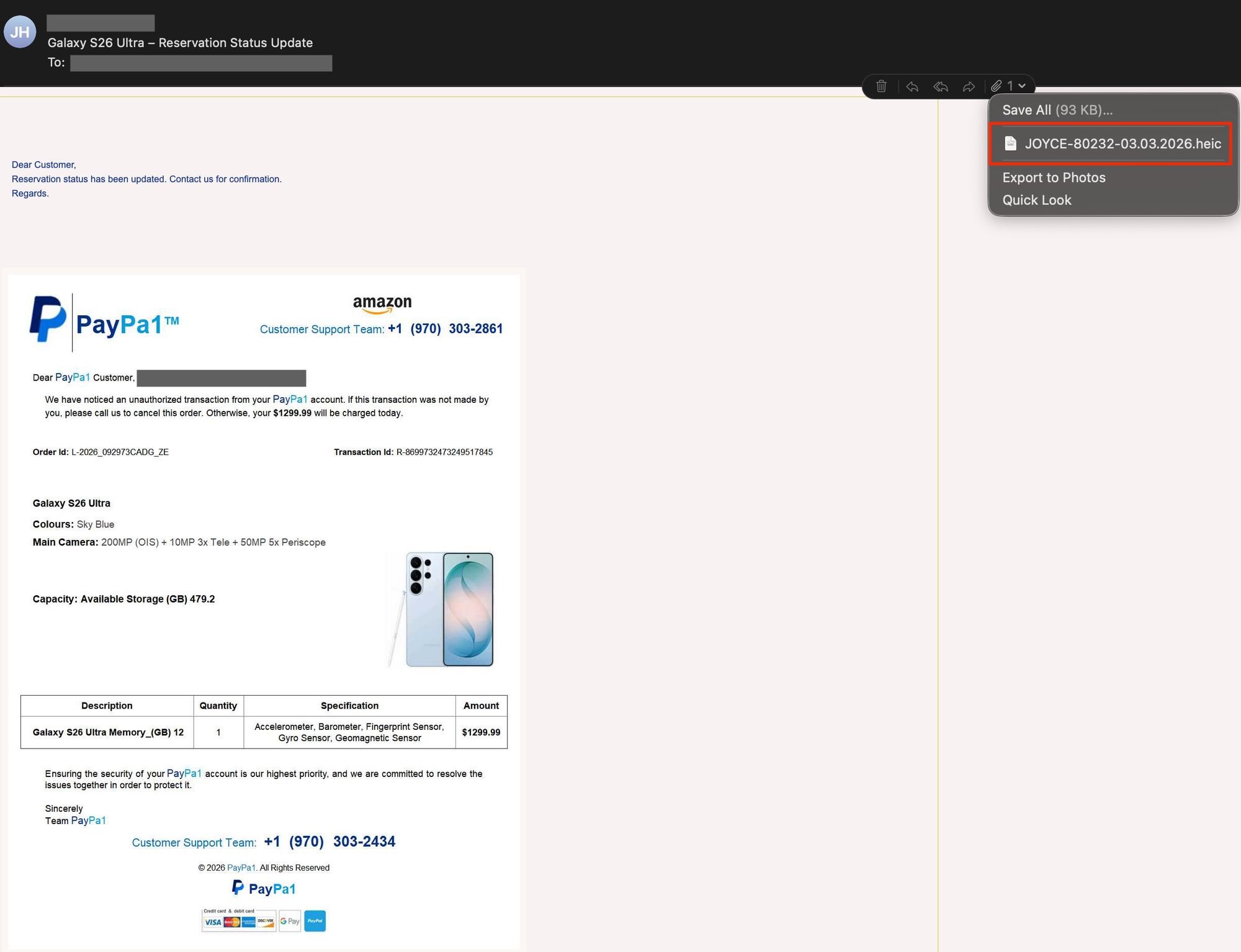
Task: Choose Quick Look menu entry
Action: click(x=1037, y=200)
